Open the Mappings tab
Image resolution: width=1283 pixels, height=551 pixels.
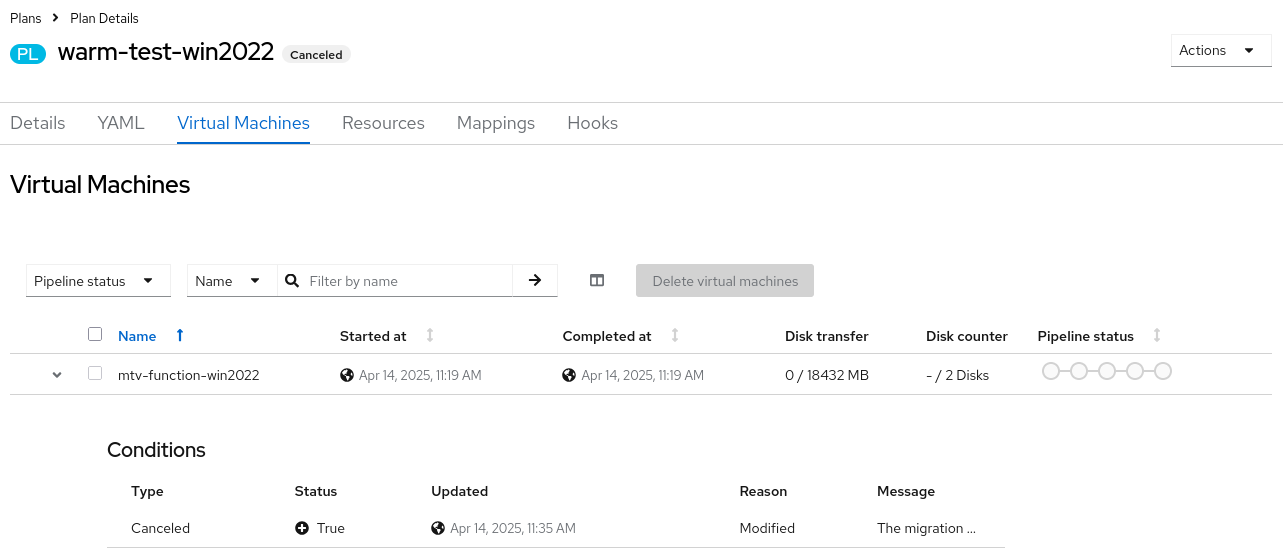[496, 123]
